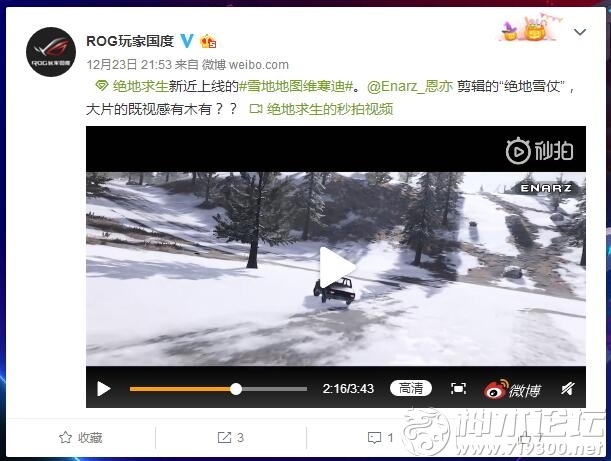Click the large play overlay on video
Screen dimensions: 611x461
point(336,268)
